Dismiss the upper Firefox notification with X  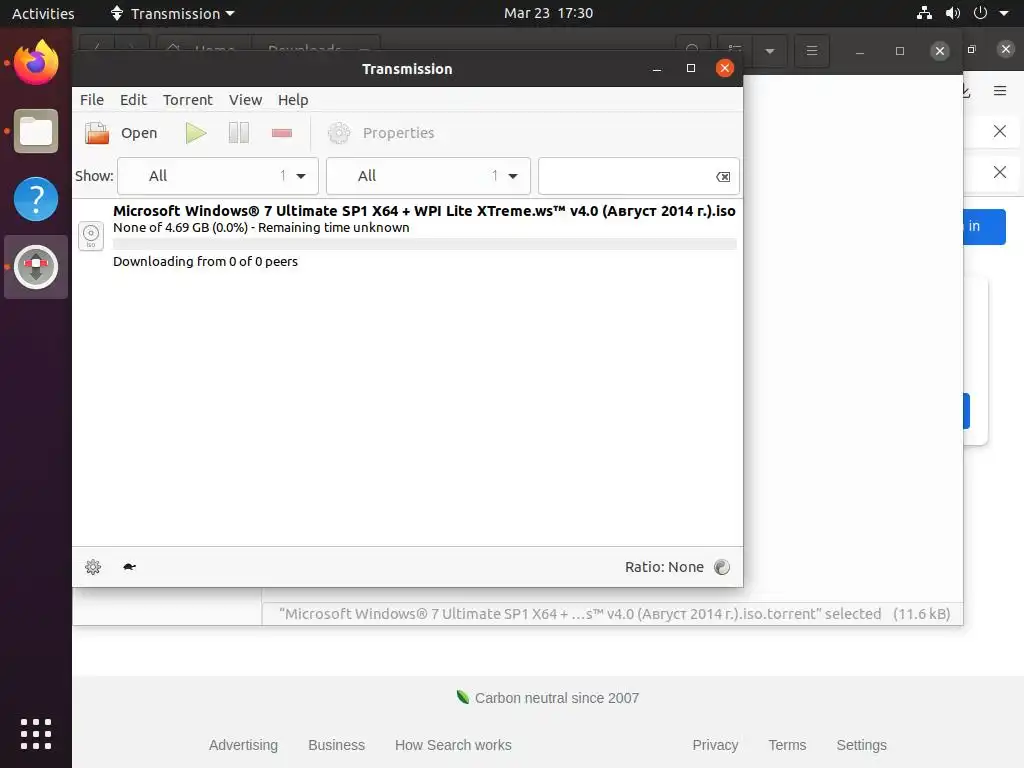[1000, 131]
